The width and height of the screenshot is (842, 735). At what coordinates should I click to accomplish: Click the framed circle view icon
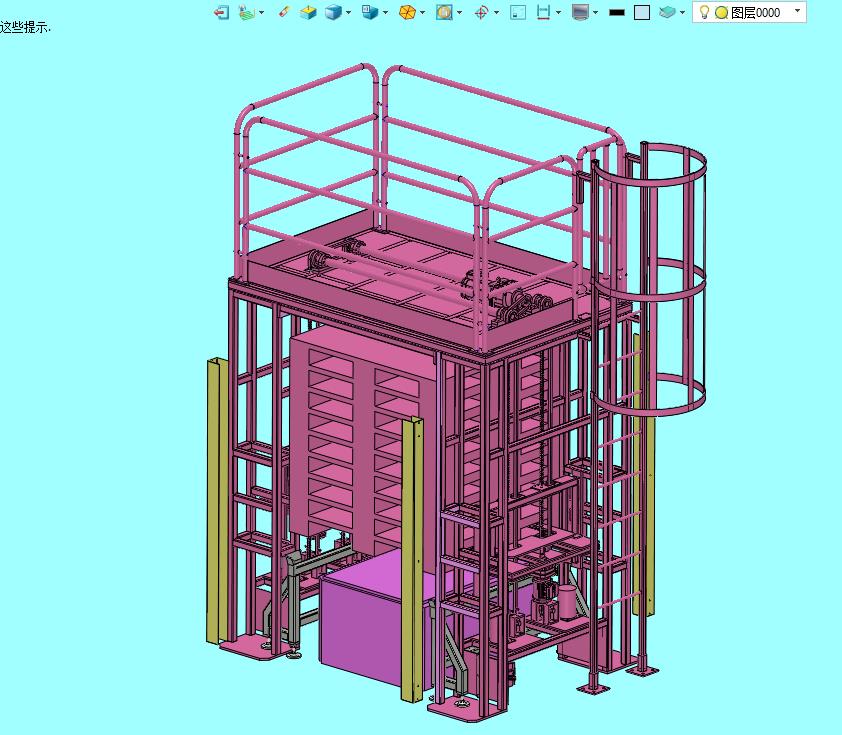[x=444, y=12]
